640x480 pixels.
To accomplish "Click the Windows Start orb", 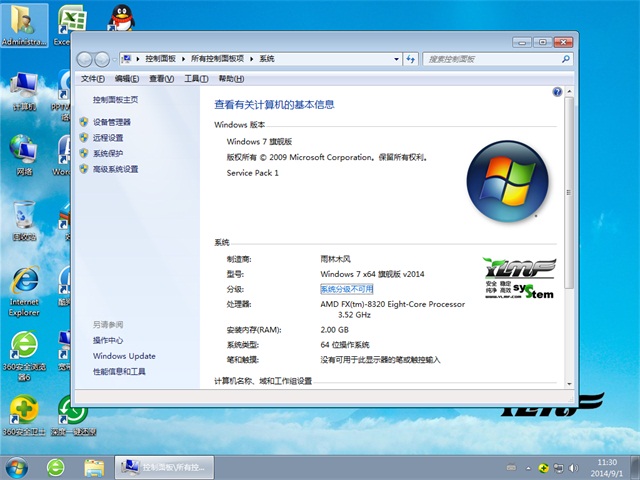I will (x=17, y=467).
